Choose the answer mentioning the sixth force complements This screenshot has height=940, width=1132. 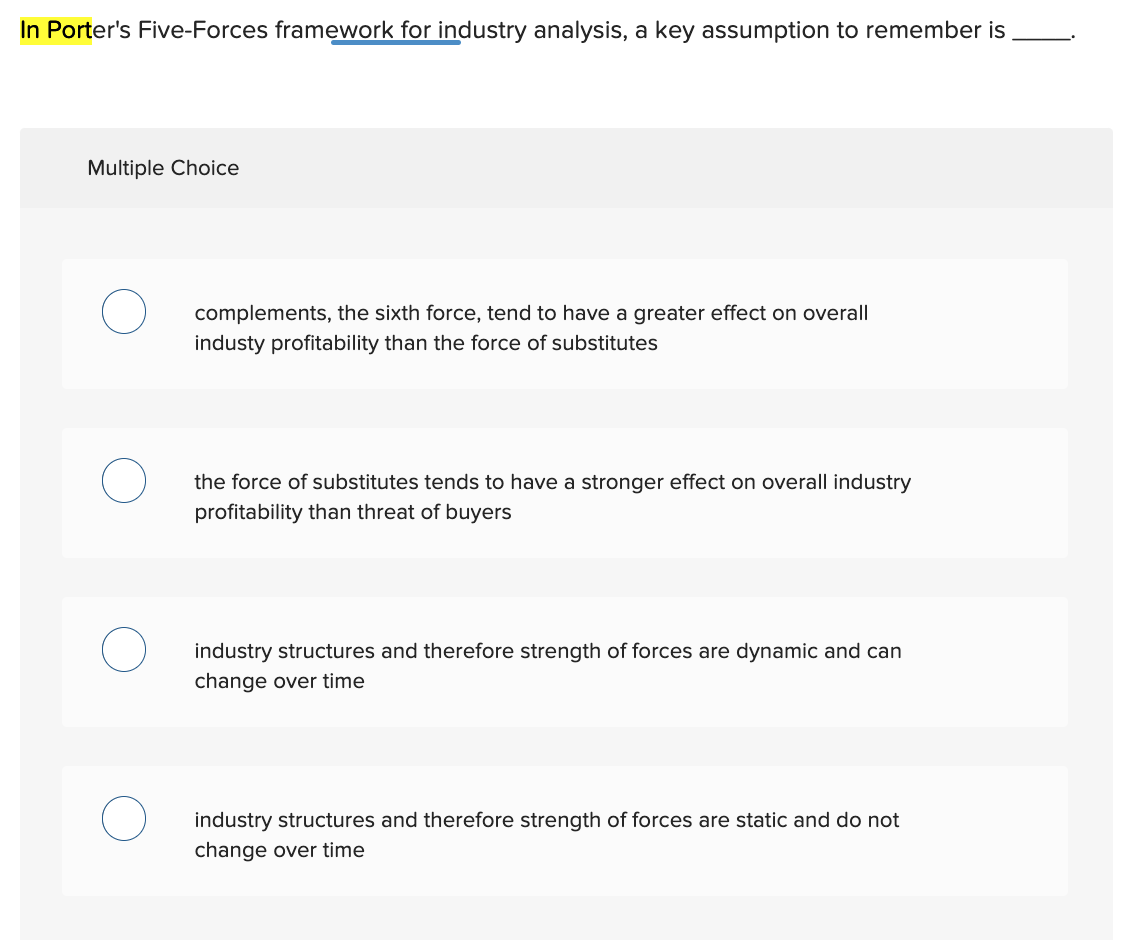click(530, 327)
